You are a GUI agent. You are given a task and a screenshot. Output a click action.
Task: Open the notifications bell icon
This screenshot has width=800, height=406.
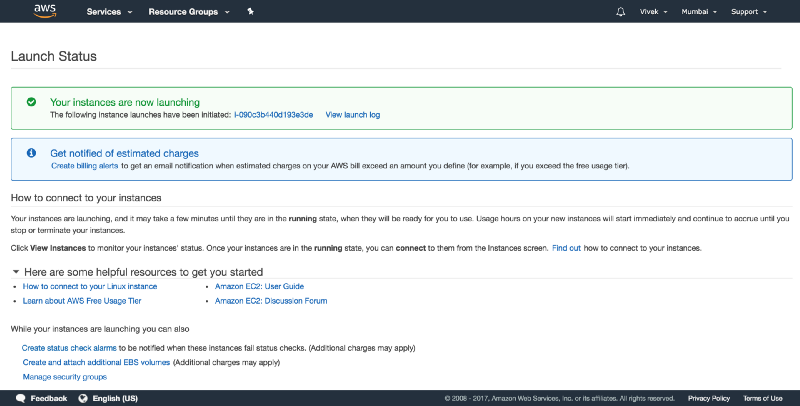(620, 12)
